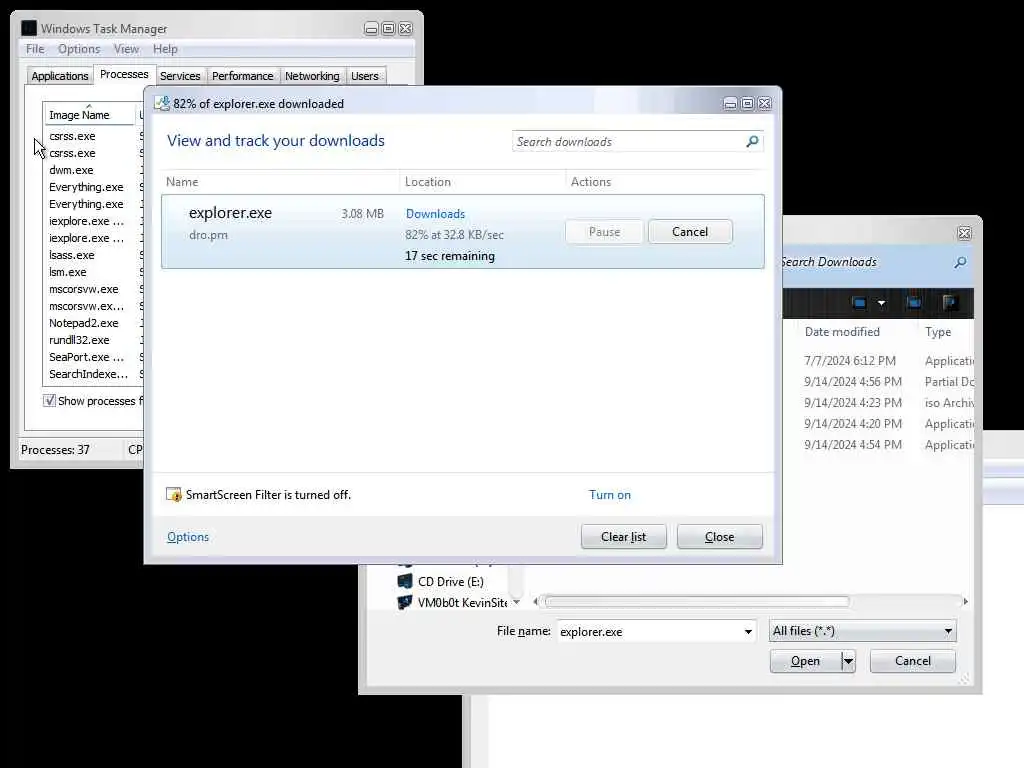
Task: Click the search downloads magnifier icon
Action: tap(752, 141)
